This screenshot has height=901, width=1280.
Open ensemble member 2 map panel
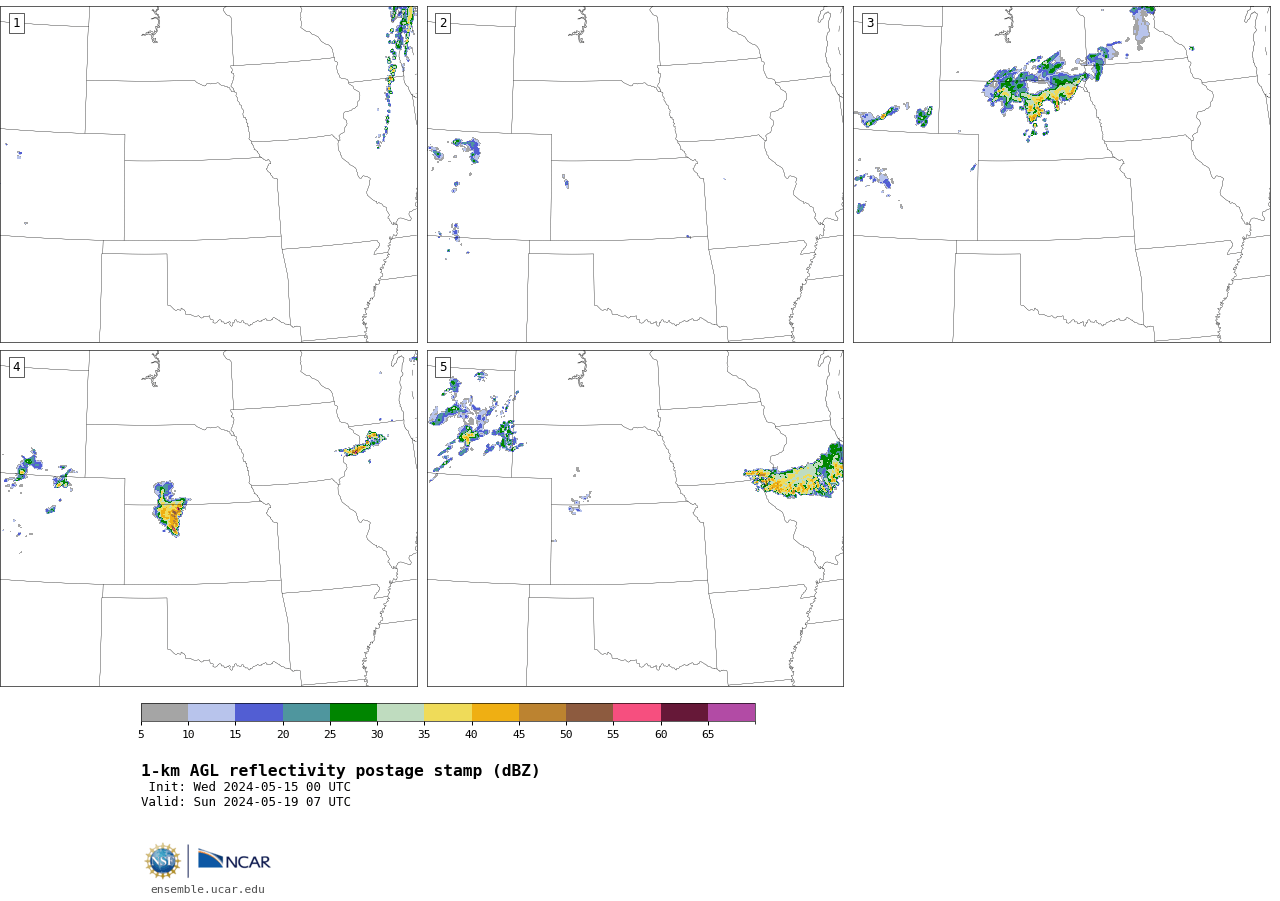click(635, 174)
